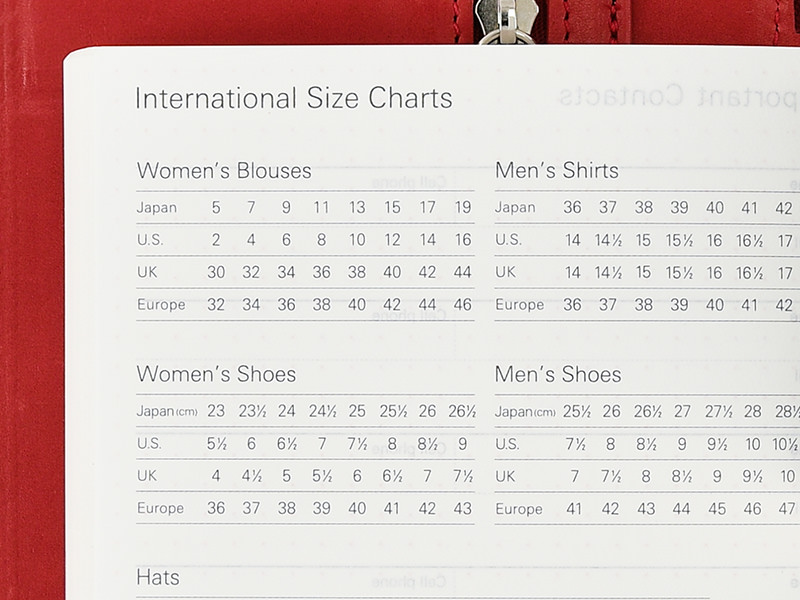Click U.S. size 9 in Women's Shoes

[462, 444]
